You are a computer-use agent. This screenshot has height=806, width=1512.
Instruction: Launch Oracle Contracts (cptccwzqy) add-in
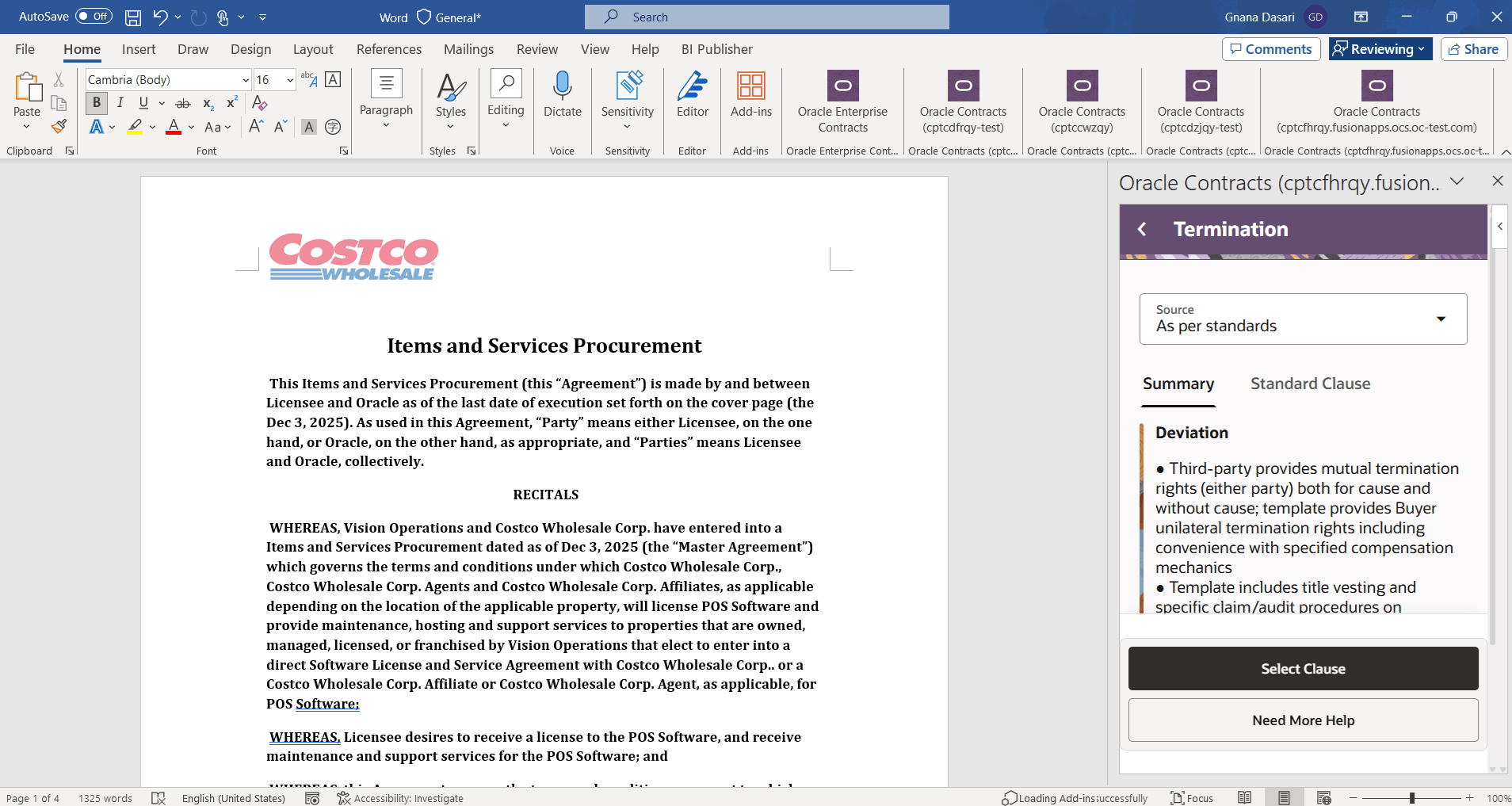pyautogui.click(x=1082, y=102)
